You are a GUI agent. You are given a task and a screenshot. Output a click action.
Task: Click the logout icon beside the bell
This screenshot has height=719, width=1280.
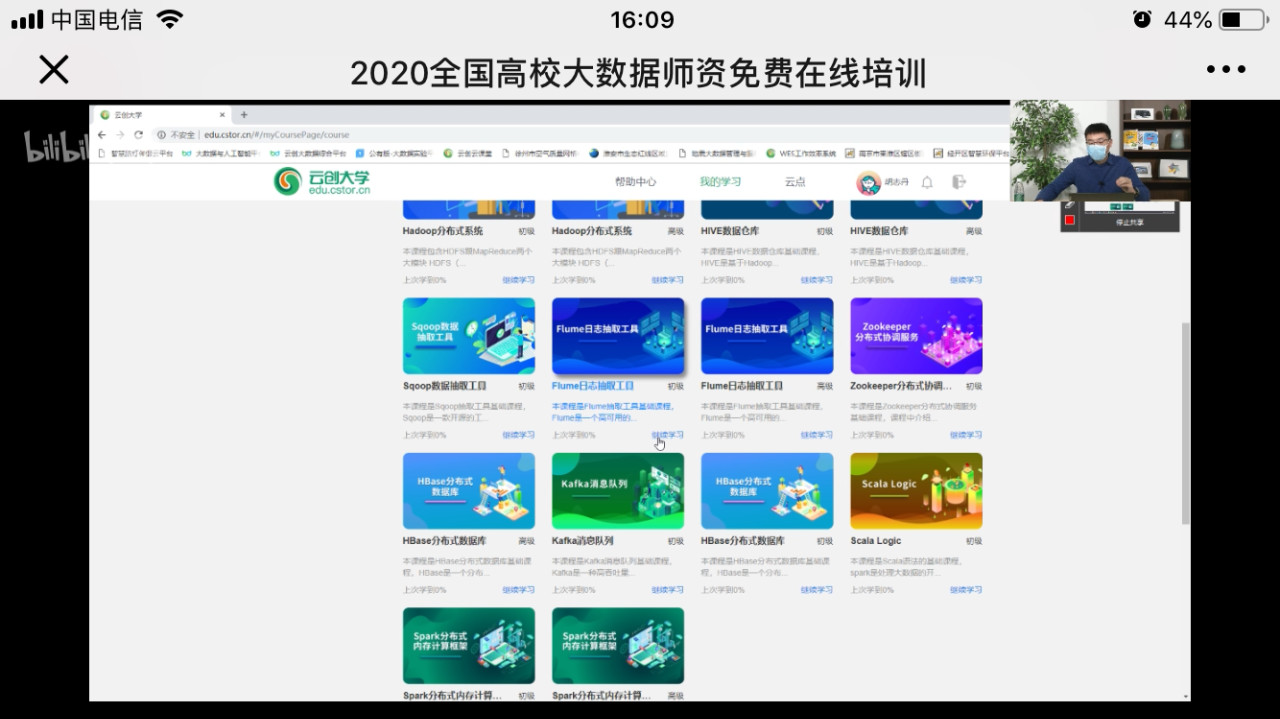click(x=960, y=182)
